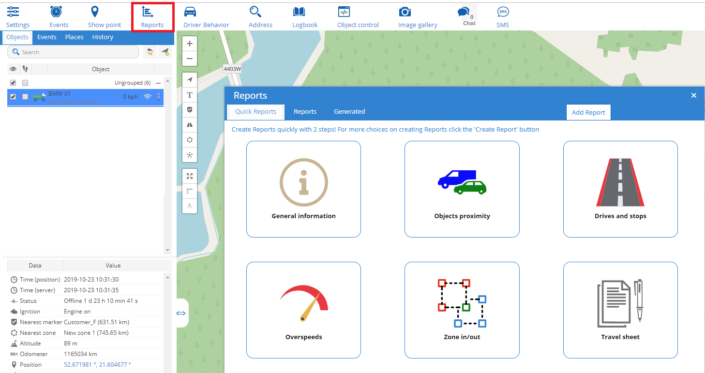The width and height of the screenshot is (705, 373).
Task: Uncheck the BMW X1 visibility checkbox
Action: tap(13, 97)
